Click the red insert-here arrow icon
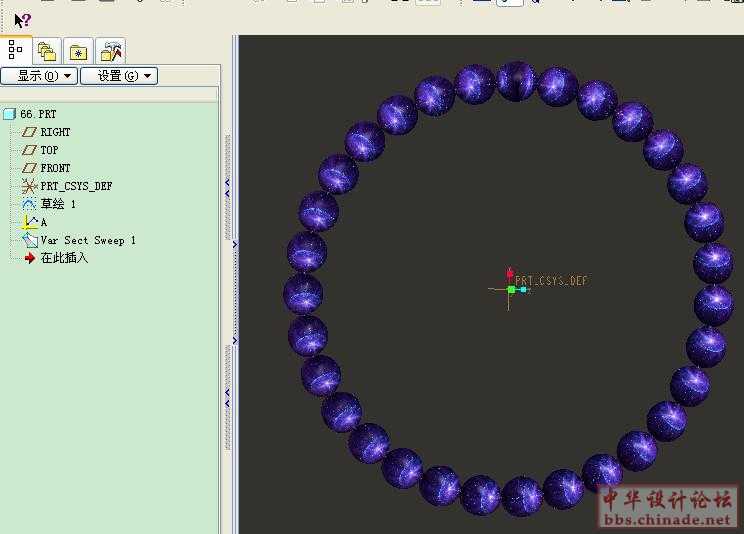Screen dimensions: 744x534 click(x=30, y=258)
